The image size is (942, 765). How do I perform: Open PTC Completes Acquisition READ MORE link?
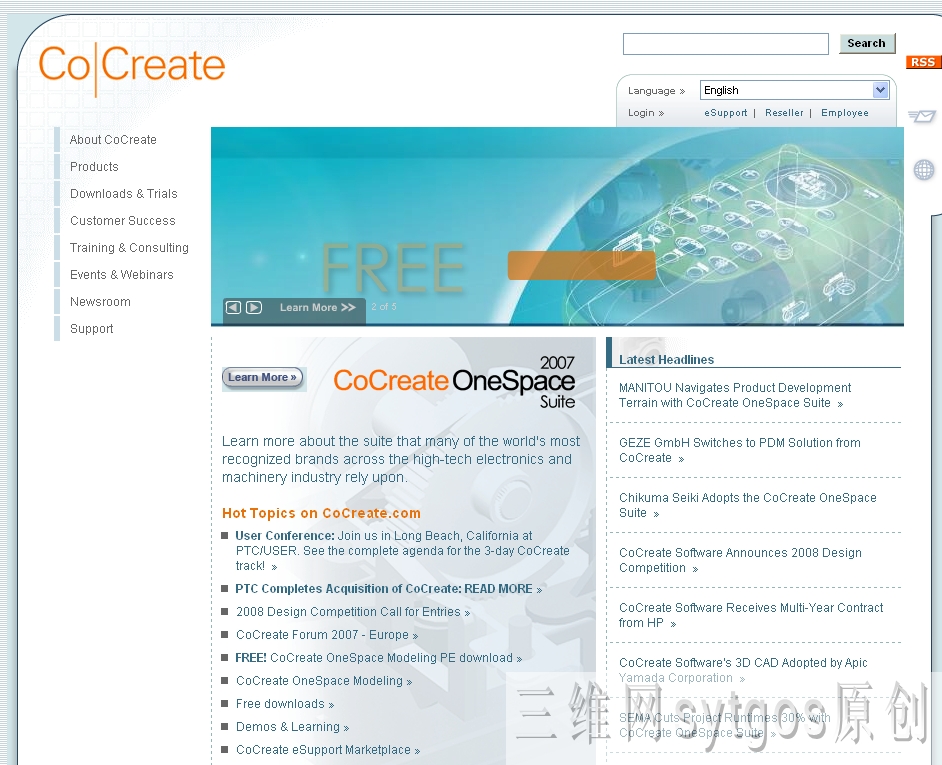389,589
